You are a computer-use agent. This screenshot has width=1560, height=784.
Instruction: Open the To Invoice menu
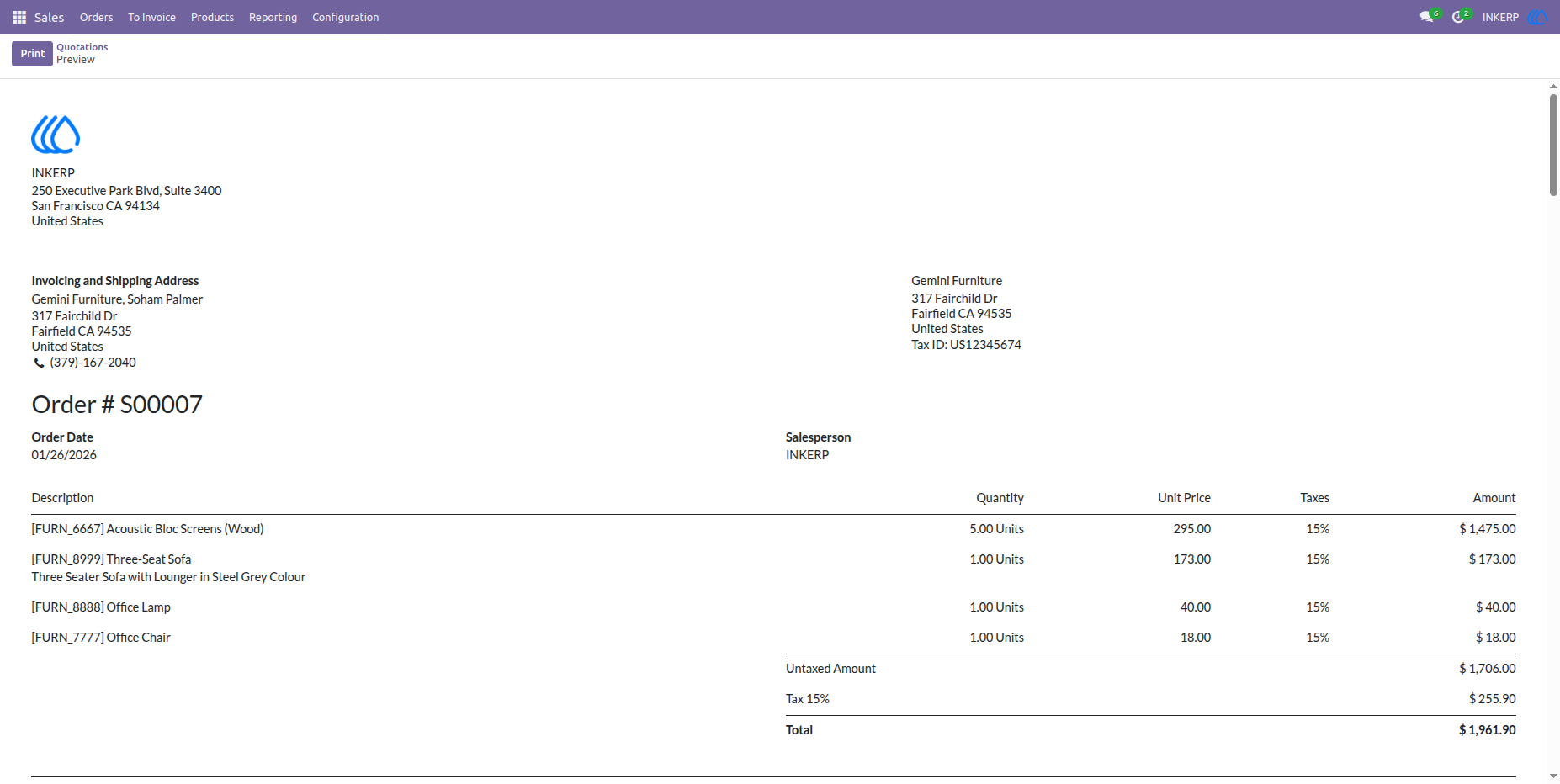(151, 17)
